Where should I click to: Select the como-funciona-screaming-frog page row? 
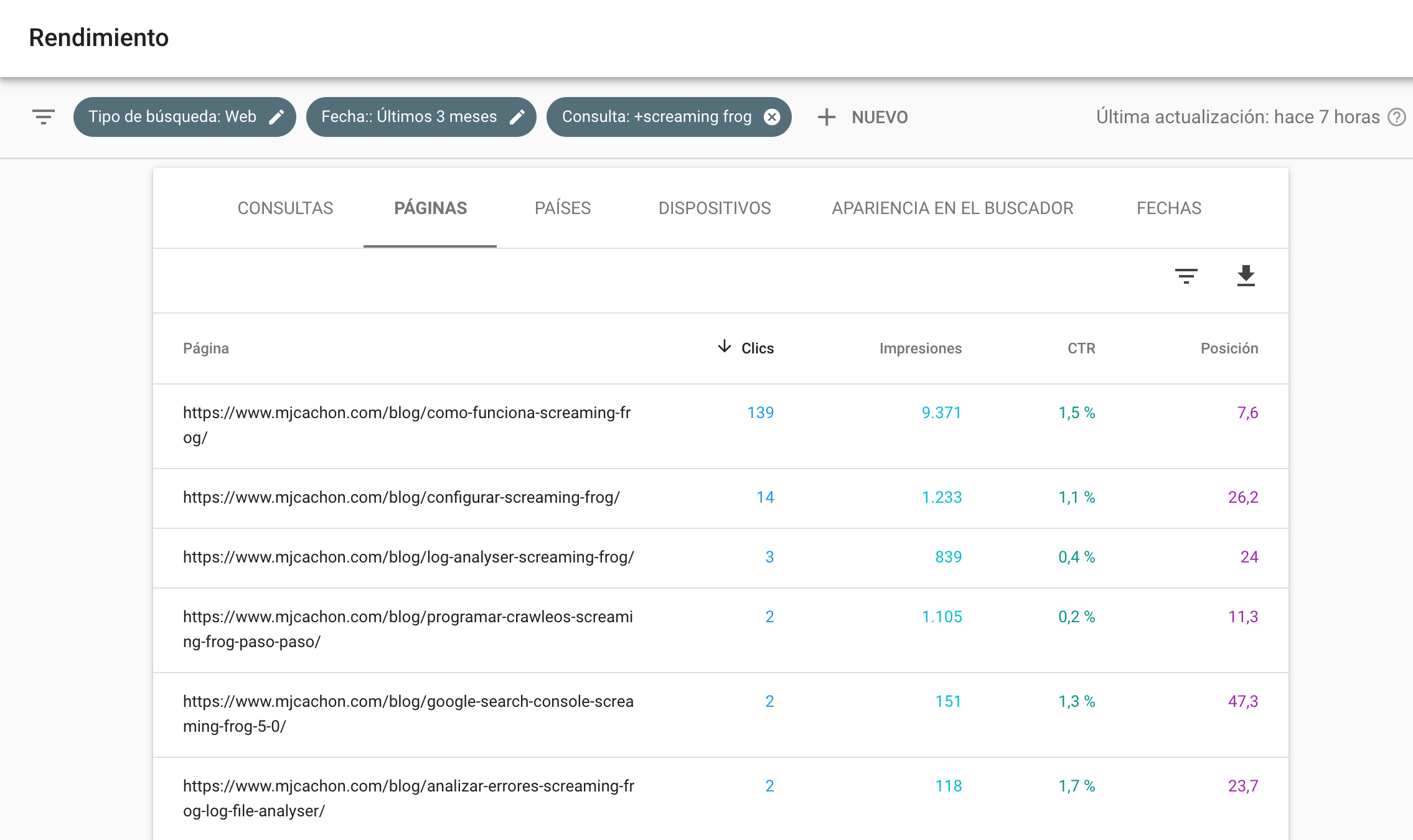click(x=721, y=426)
